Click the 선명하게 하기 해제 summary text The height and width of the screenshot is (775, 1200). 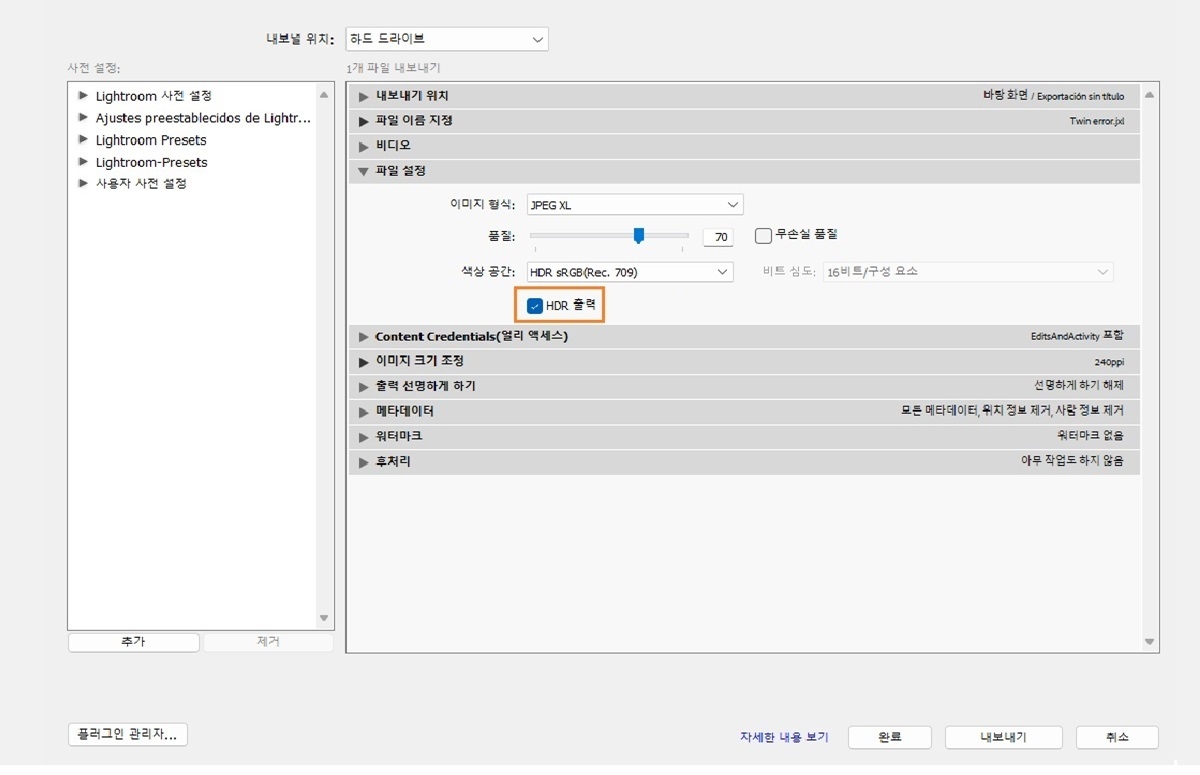tap(1079, 386)
